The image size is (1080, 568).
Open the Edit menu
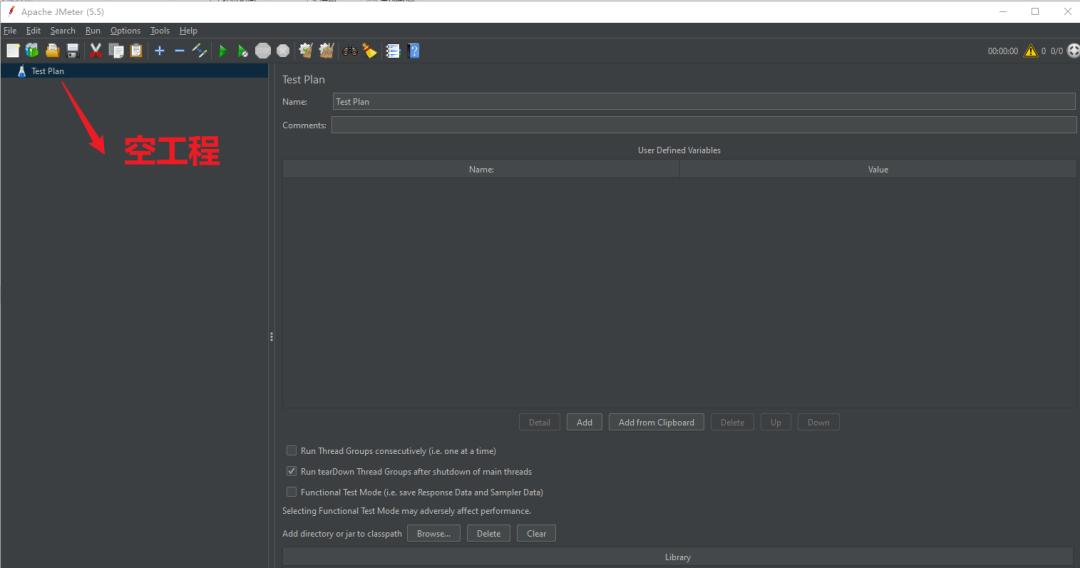(33, 31)
